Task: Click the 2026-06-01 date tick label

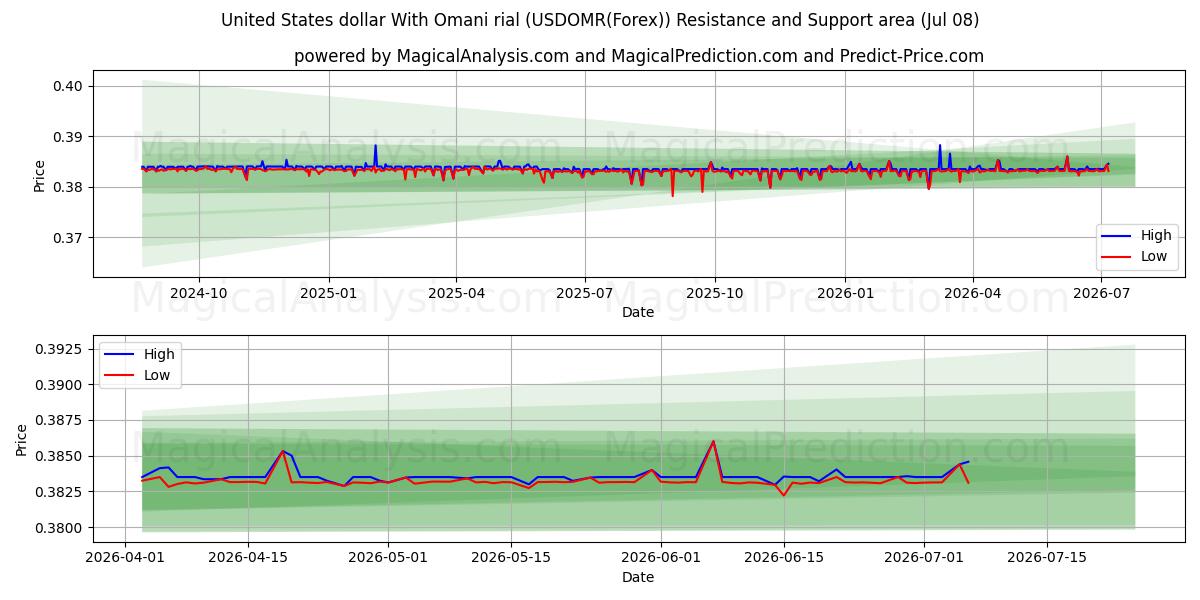Action: click(x=662, y=559)
